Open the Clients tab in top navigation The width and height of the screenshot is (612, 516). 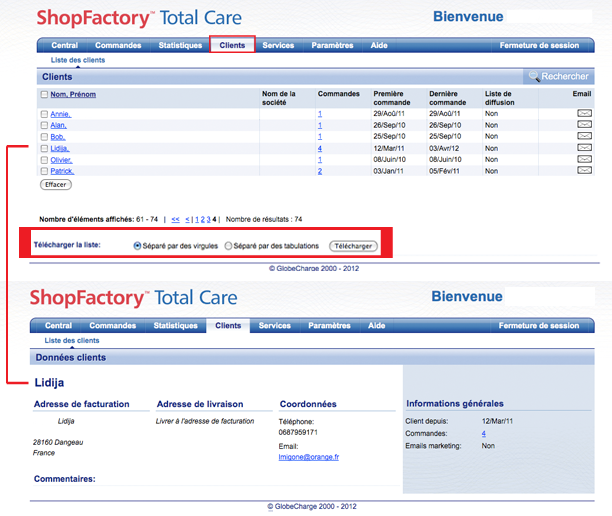pyautogui.click(x=232, y=45)
